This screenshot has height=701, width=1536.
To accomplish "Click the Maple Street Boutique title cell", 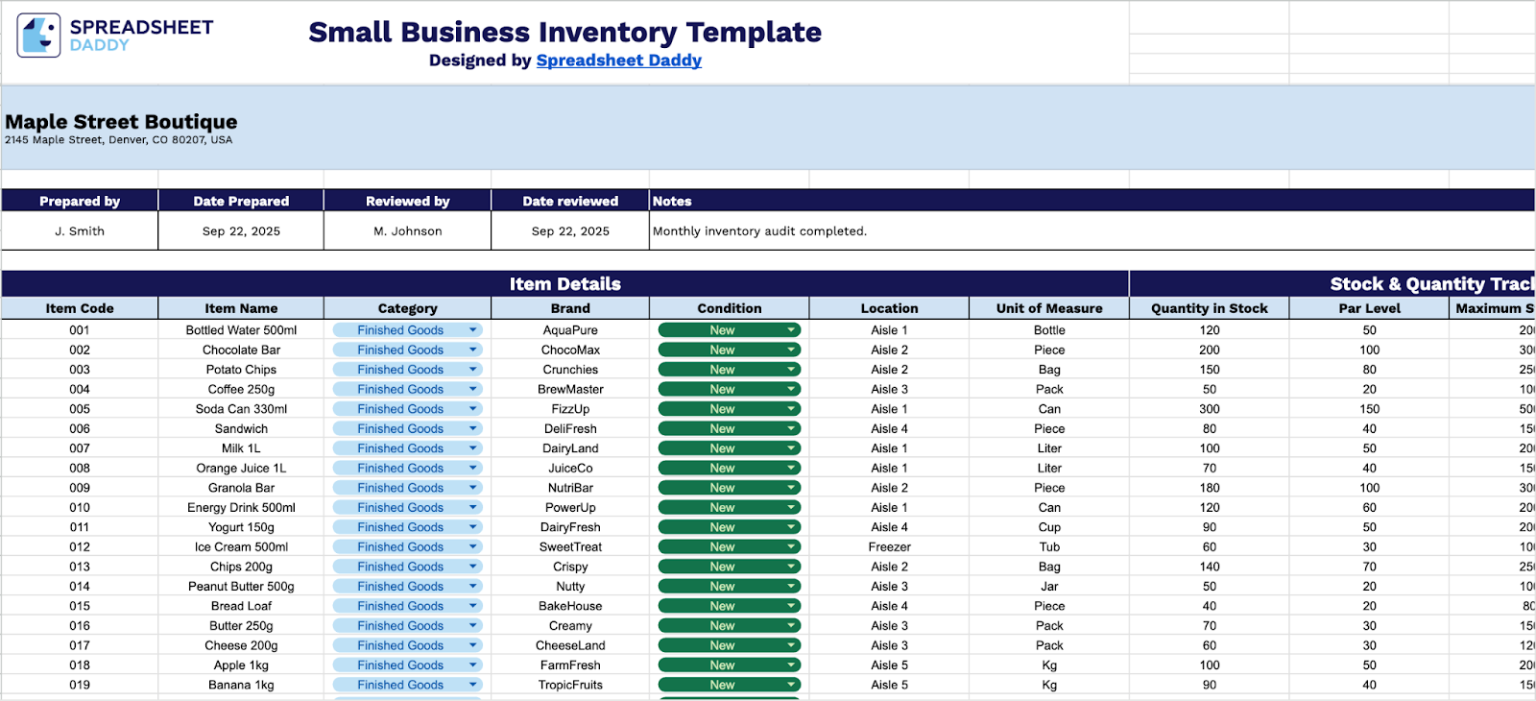I will [x=120, y=121].
